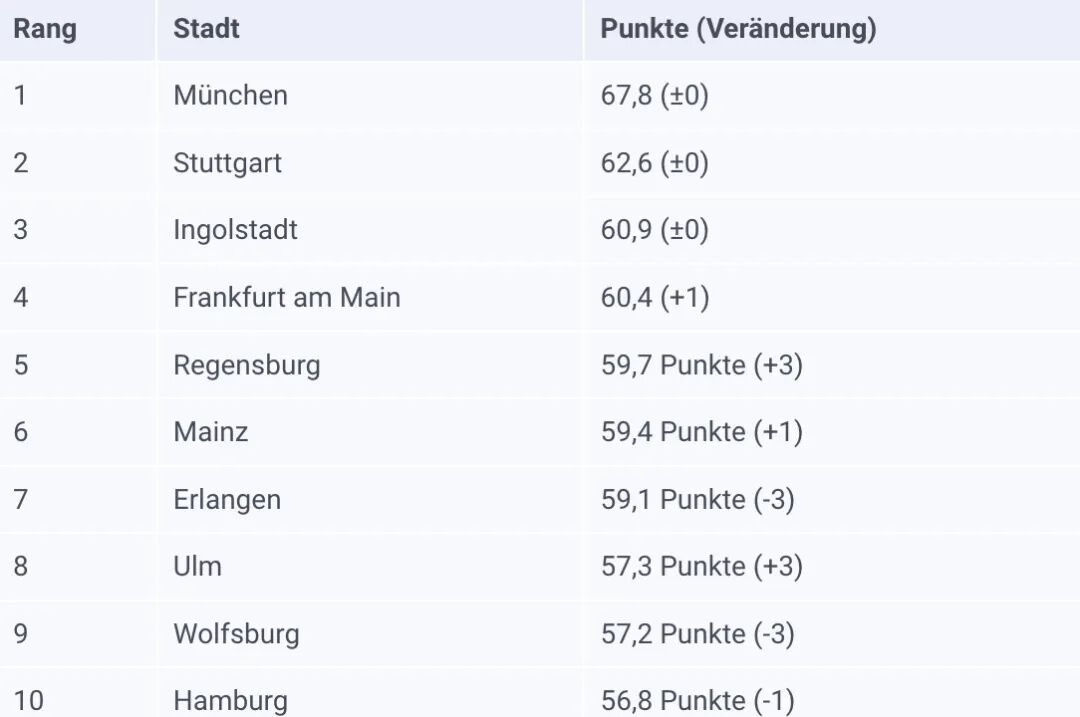The image size is (1080, 717).
Task: Select 59,7 Punkte (+3) value
Action: coord(701,365)
